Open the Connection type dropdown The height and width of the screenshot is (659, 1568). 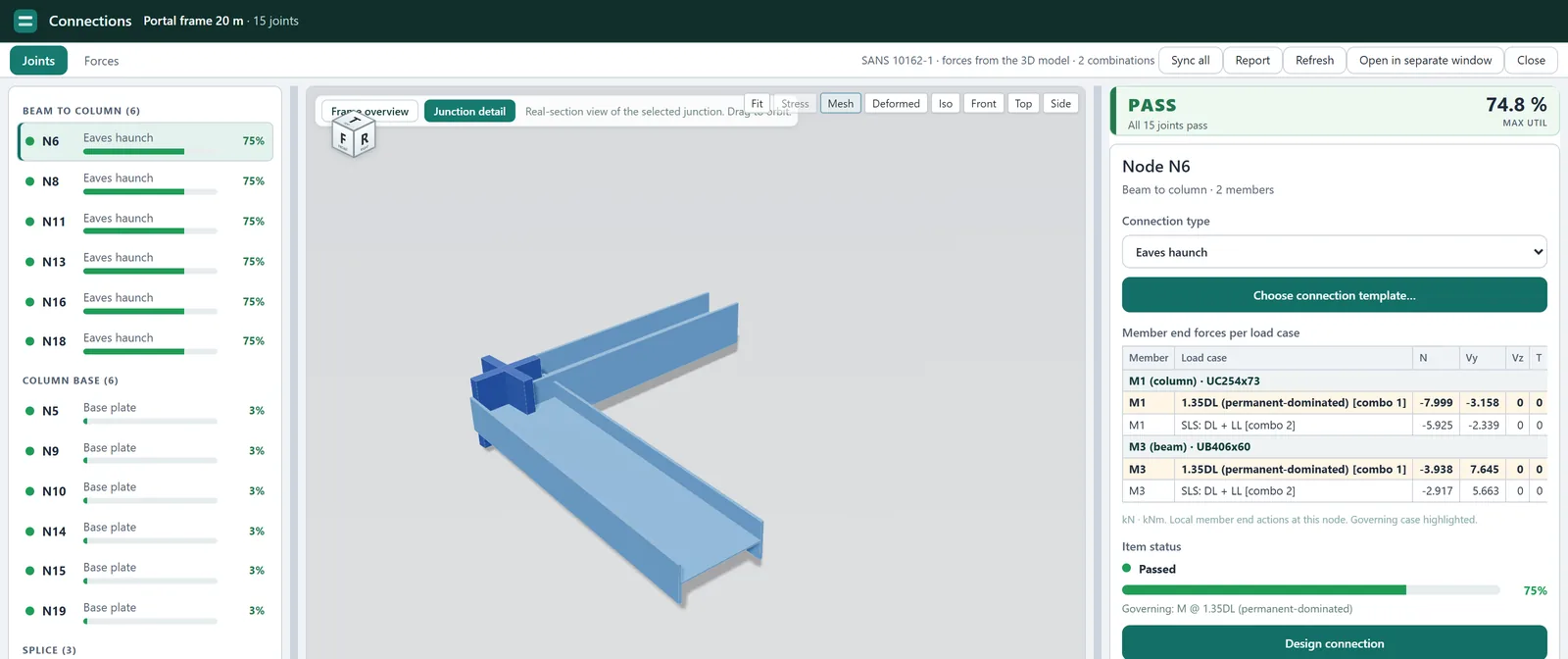tap(1335, 252)
